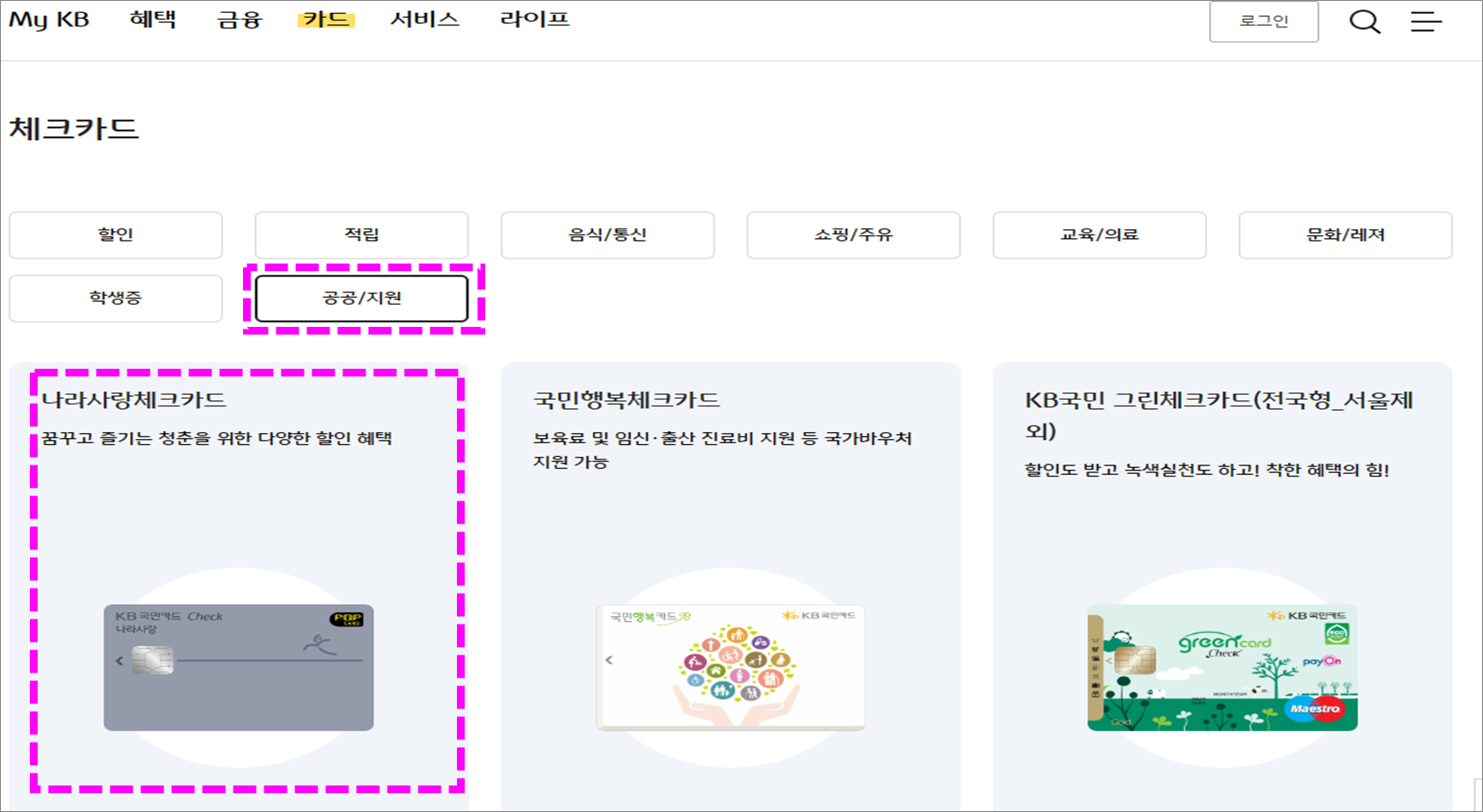Image resolution: width=1483 pixels, height=812 pixels.
Task: Select the 교육/의료 card filter
Action: 1099,235
